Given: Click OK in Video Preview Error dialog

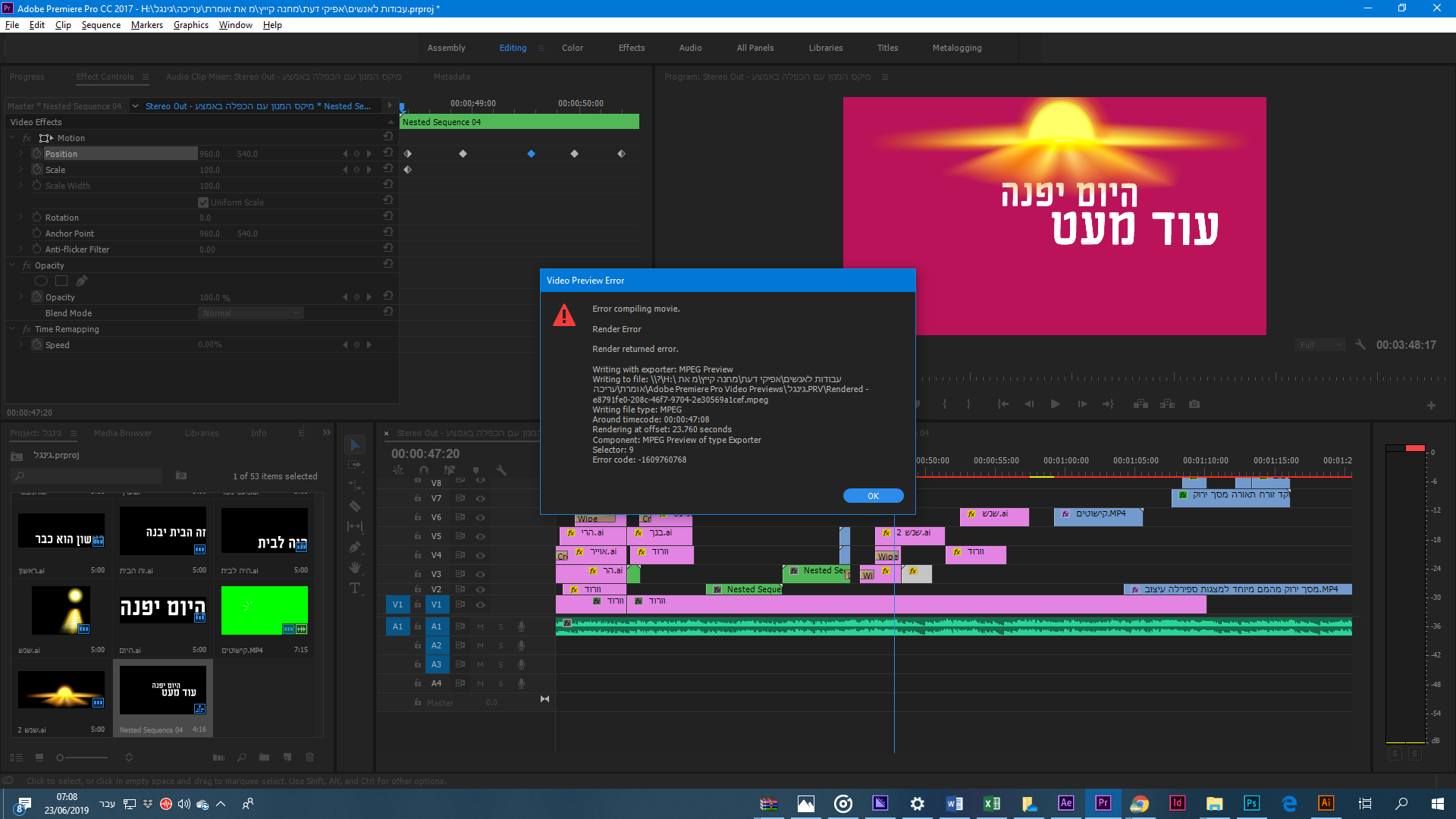Looking at the screenshot, I should pos(873,496).
